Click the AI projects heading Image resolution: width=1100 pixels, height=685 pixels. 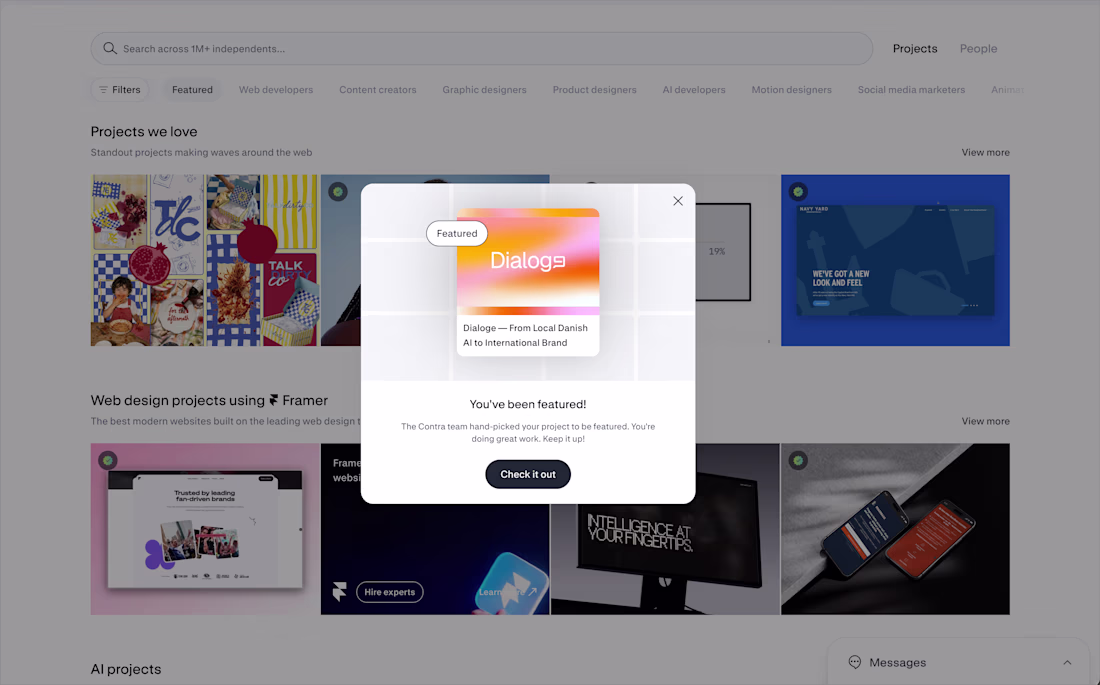click(x=126, y=670)
